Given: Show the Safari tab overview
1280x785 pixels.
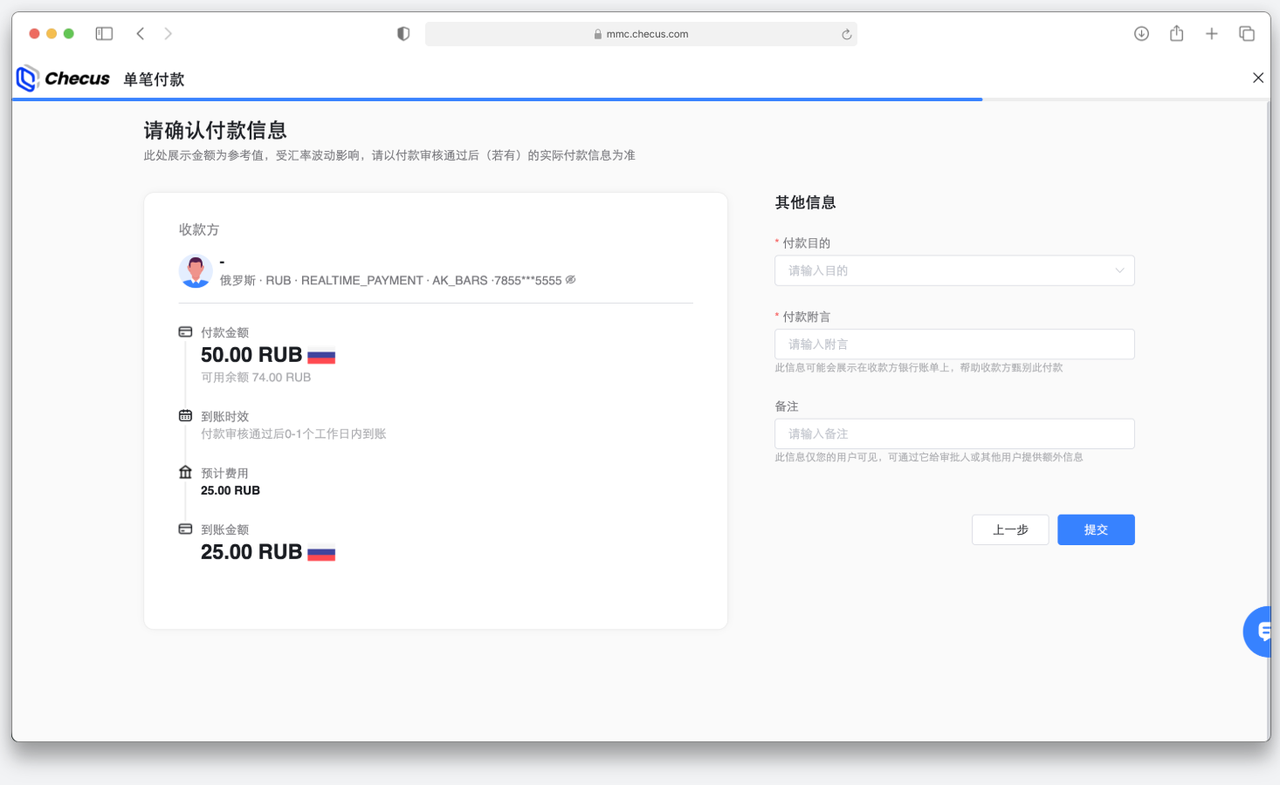Looking at the screenshot, I should 1246,34.
